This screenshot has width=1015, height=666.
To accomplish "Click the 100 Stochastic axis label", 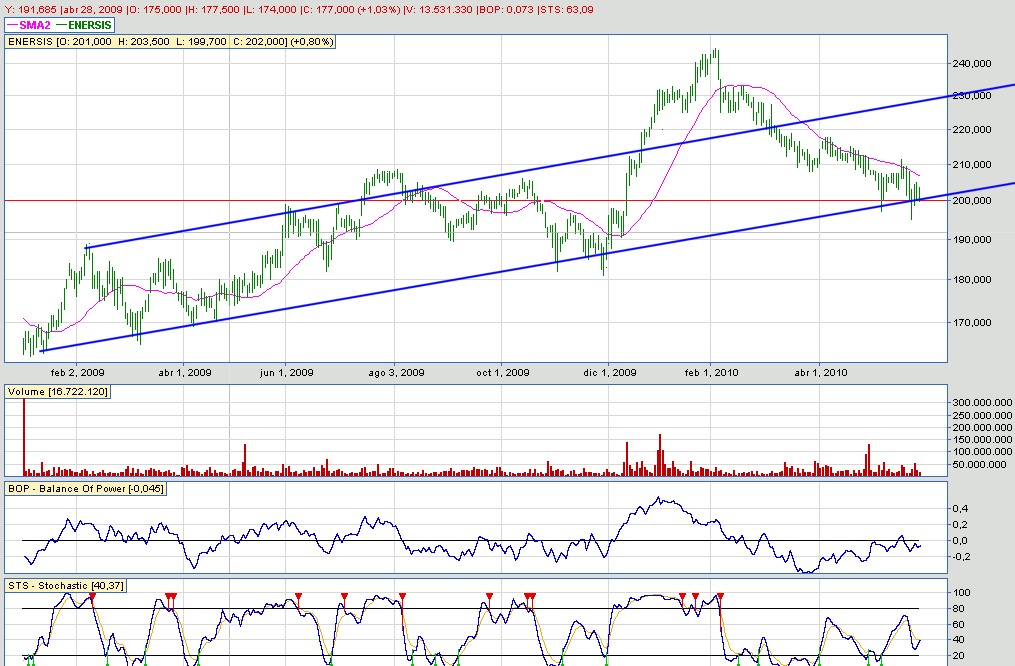I will pos(961,593).
